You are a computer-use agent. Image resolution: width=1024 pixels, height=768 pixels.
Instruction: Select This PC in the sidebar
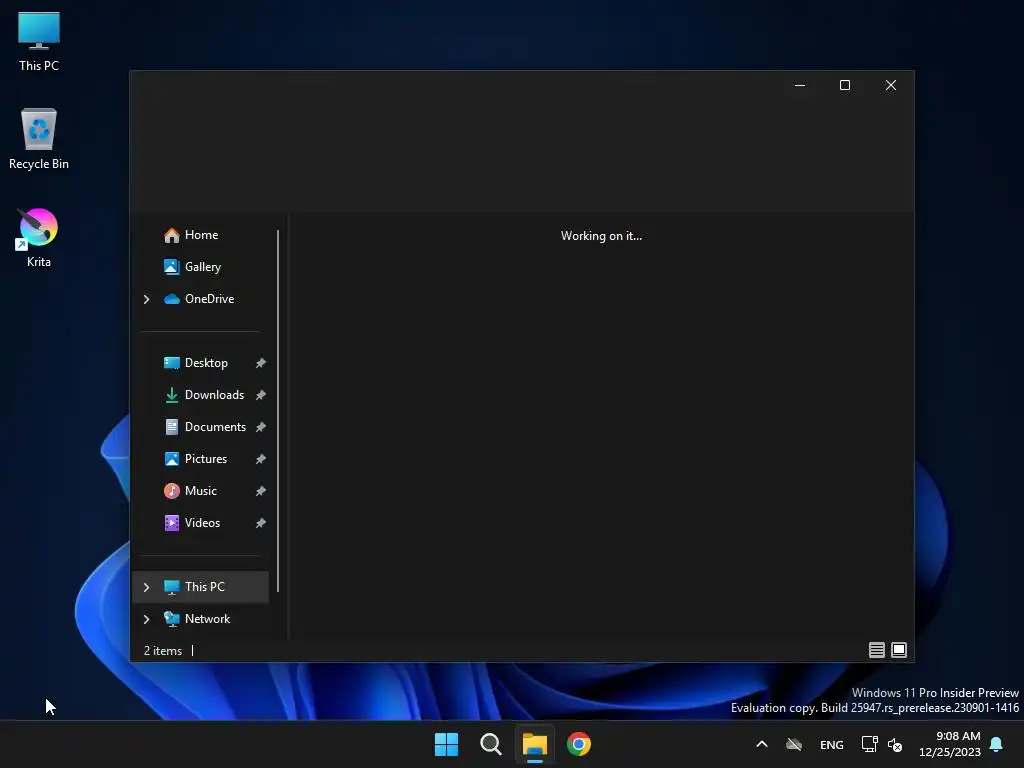pos(200,587)
